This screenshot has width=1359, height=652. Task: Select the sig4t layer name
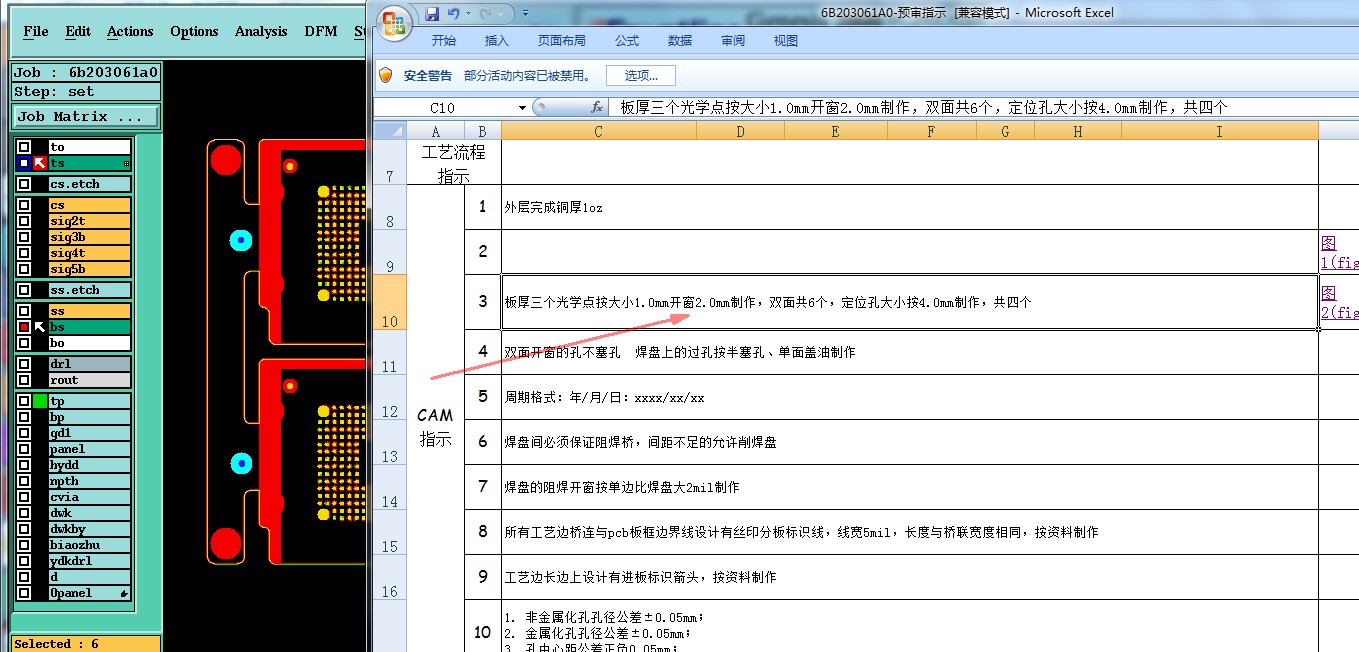point(90,253)
